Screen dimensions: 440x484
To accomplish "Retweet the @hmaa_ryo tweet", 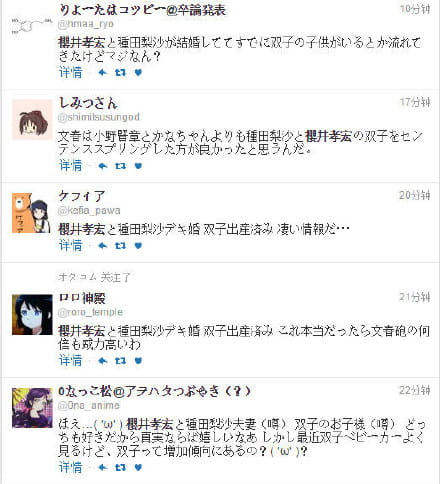I will pos(120,72).
